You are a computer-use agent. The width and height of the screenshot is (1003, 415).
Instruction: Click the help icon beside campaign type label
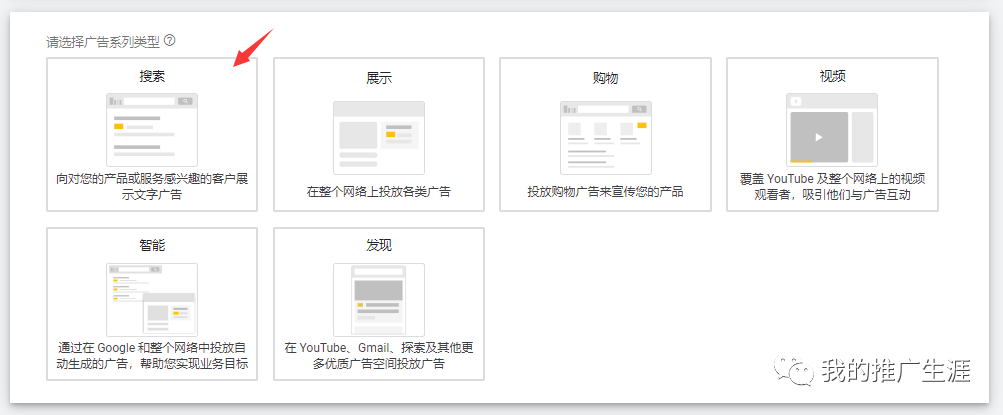tap(170, 41)
